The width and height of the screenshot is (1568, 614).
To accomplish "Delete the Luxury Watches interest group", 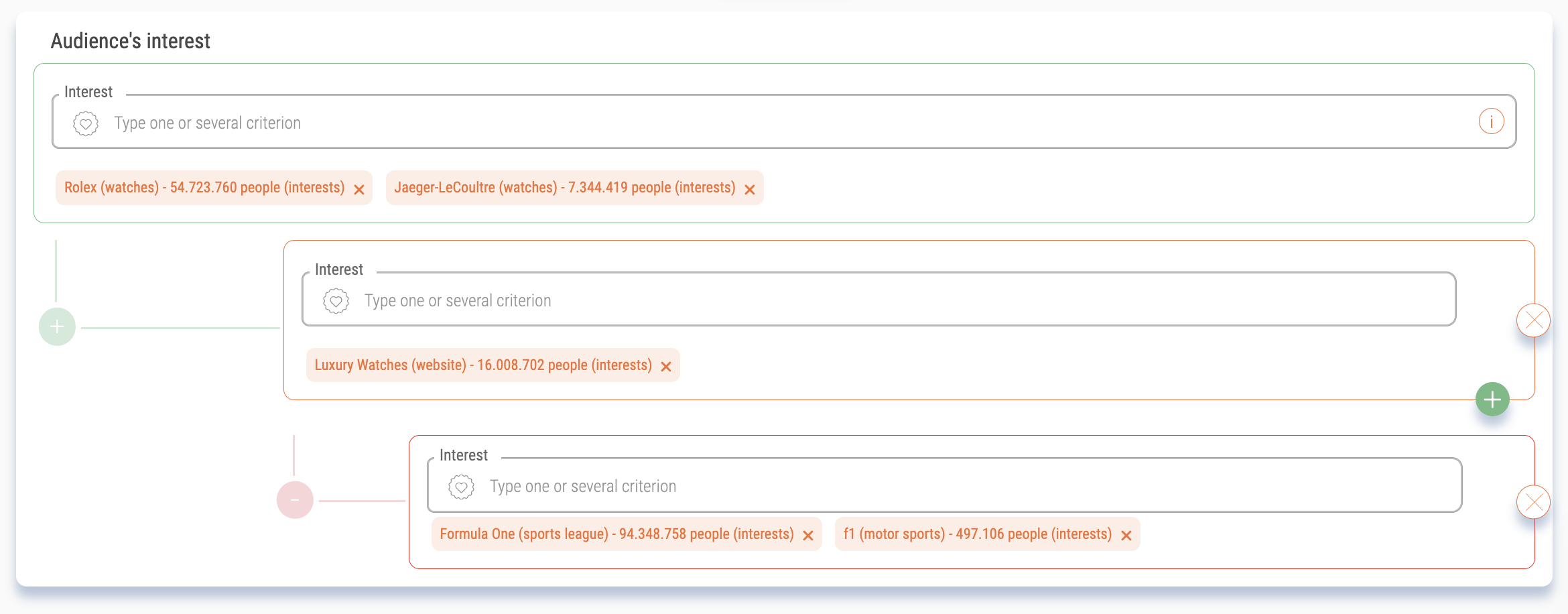I will (x=1533, y=320).
